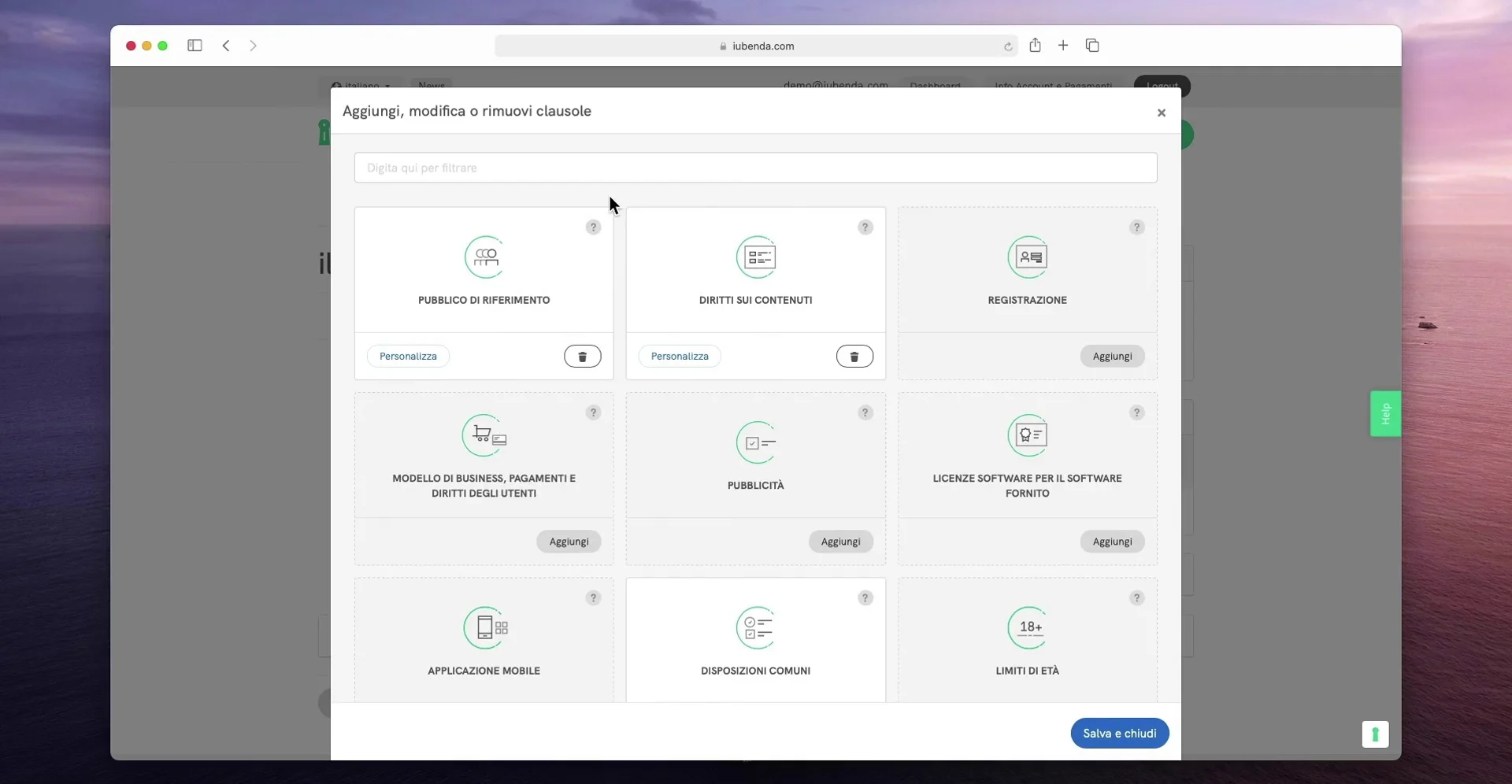Add the Pubblicità clause
Screen dimensions: 1512x784
[x=840, y=542]
